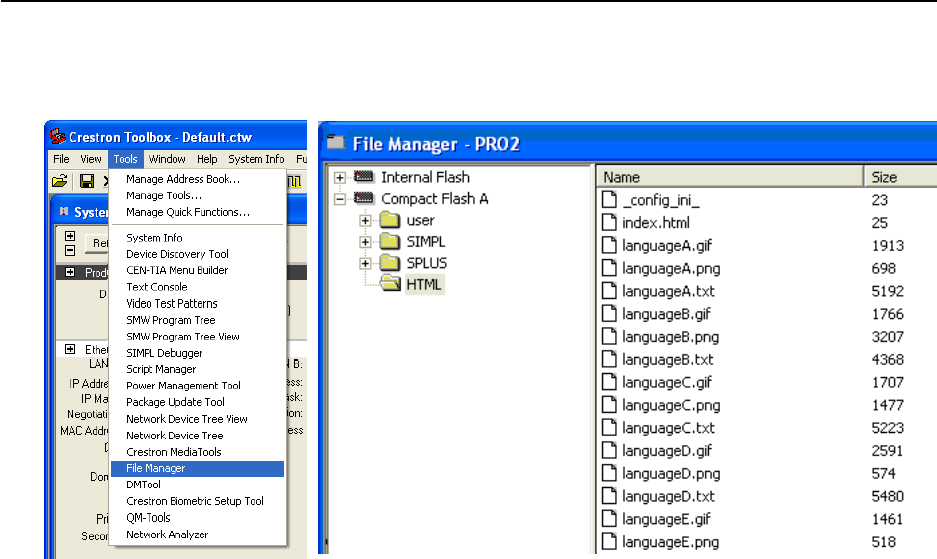Click the File Manager window title icon
Image resolution: width=937 pixels, height=559 pixels.
[335, 142]
